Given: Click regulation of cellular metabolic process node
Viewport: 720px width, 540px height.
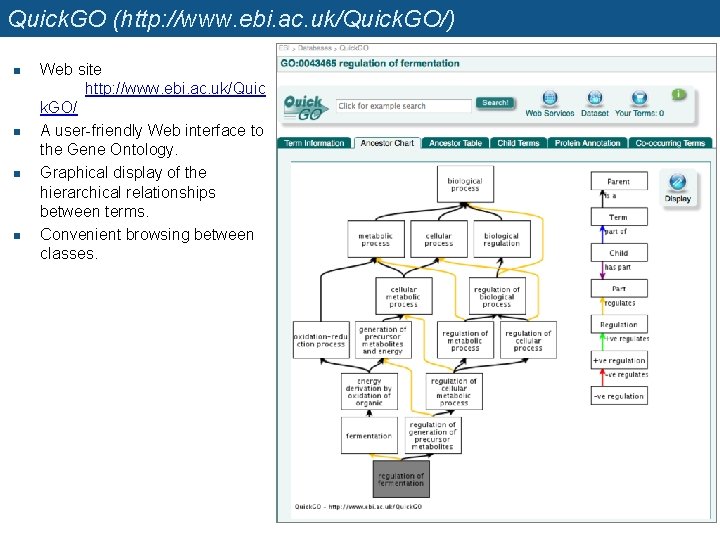Looking at the screenshot, I should (454, 391).
